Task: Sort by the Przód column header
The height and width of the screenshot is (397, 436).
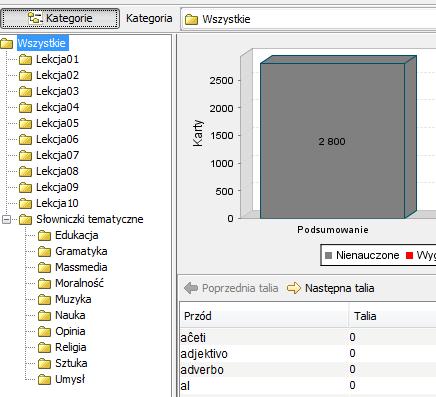Action: point(264,316)
